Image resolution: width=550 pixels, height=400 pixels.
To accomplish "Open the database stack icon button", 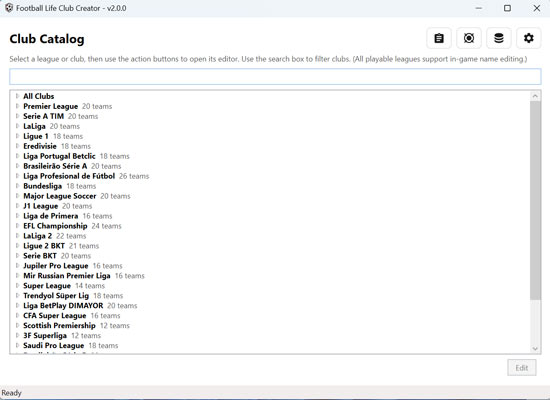I will [498, 38].
